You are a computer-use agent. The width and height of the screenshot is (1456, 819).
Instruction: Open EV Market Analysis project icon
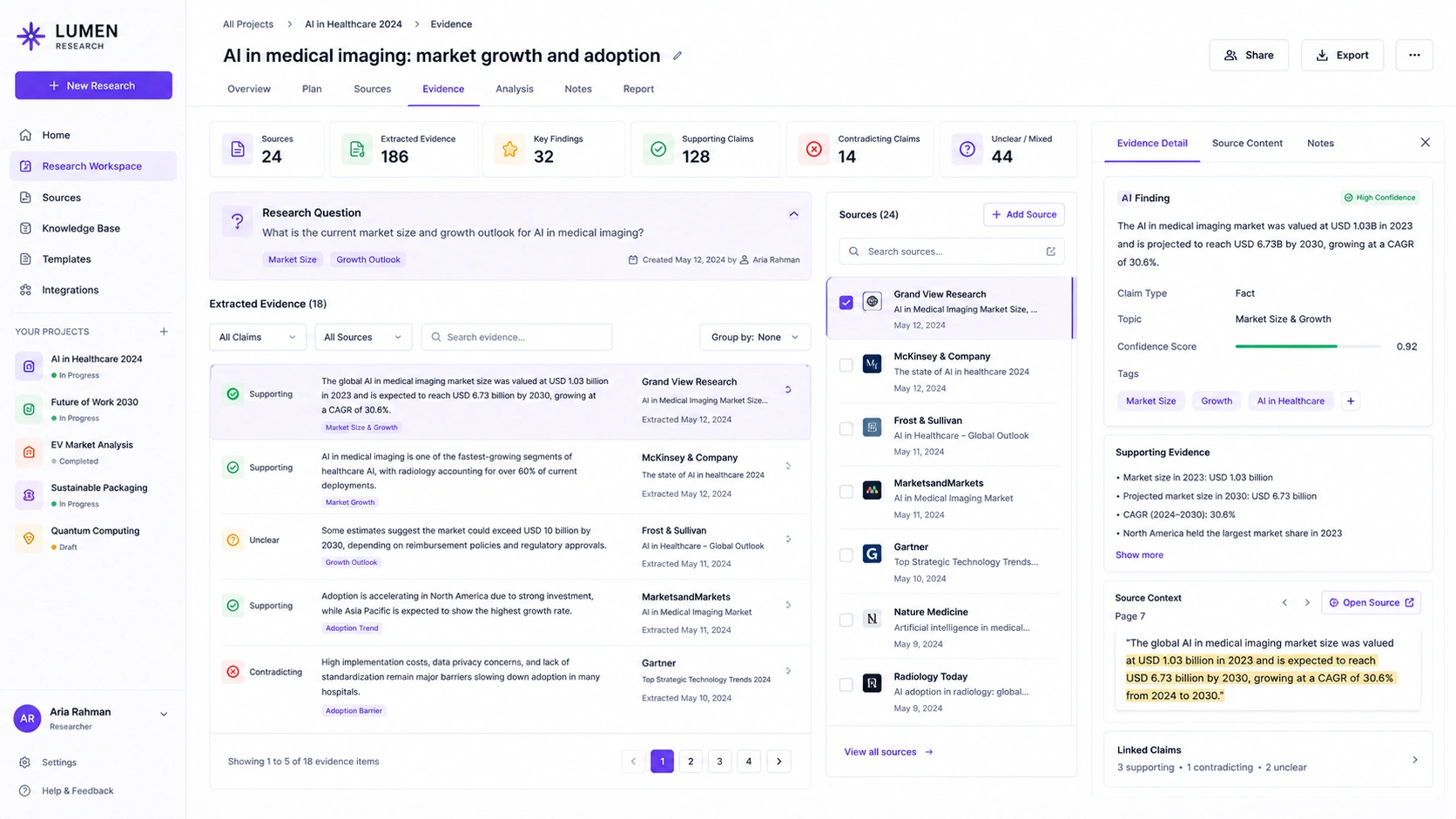click(29, 453)
